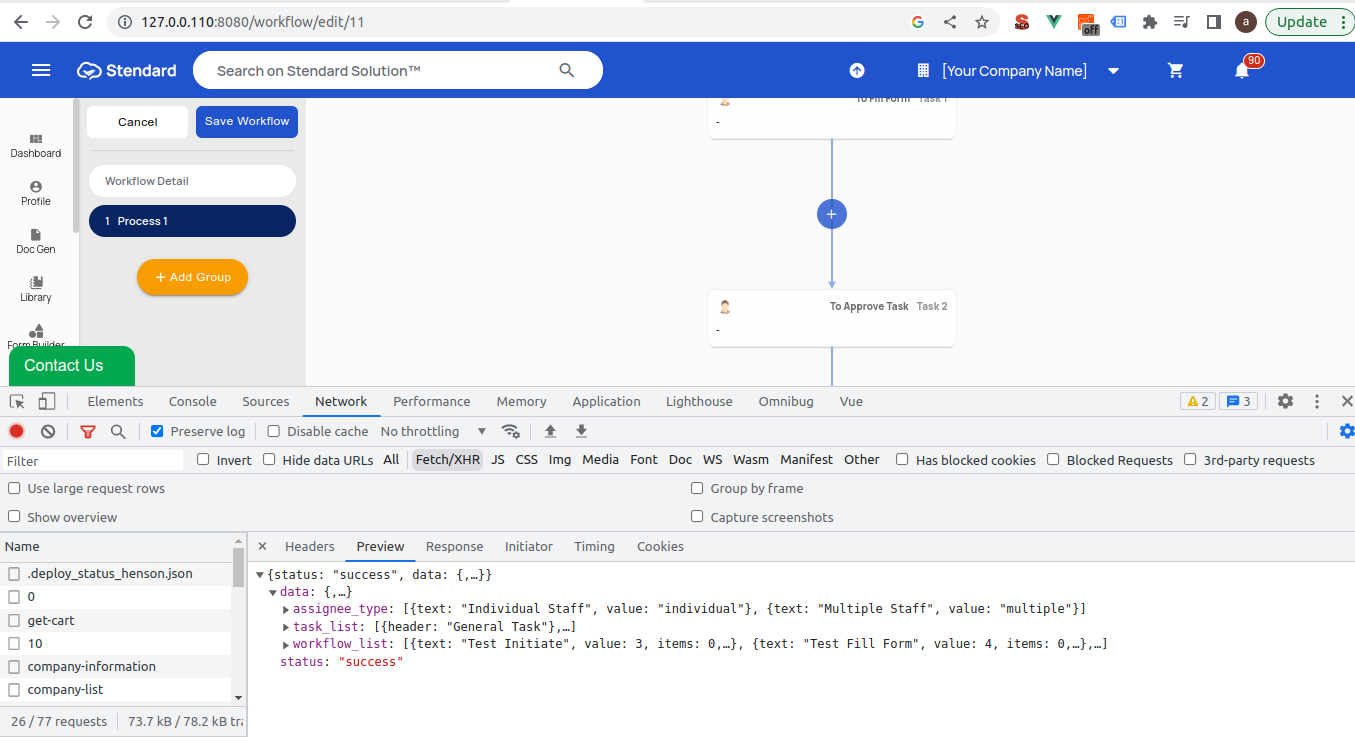Click the Save Workflow button

(247, 121)
